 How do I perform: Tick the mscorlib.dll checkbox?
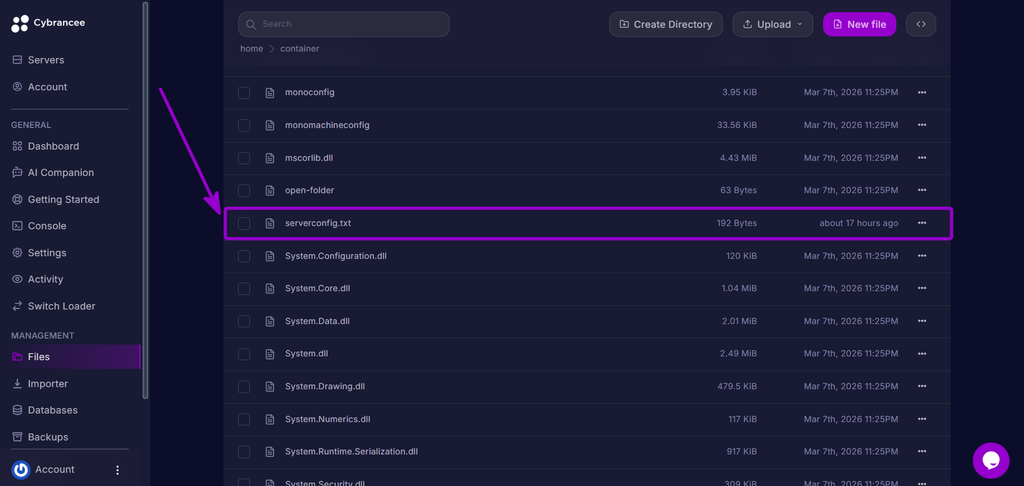click(x=244, y=158)
